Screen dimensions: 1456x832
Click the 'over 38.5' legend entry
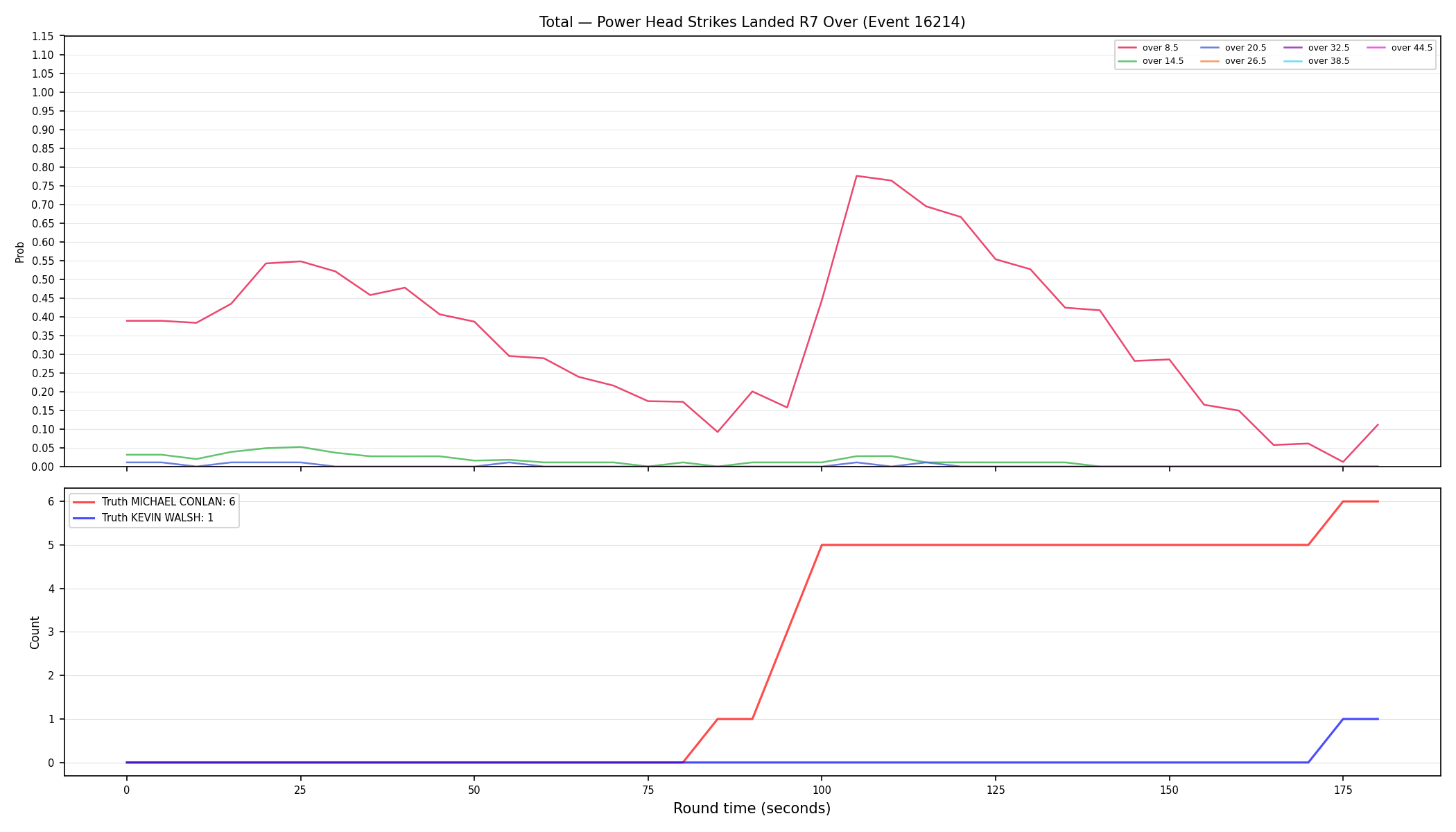[x=1317, y=61]
